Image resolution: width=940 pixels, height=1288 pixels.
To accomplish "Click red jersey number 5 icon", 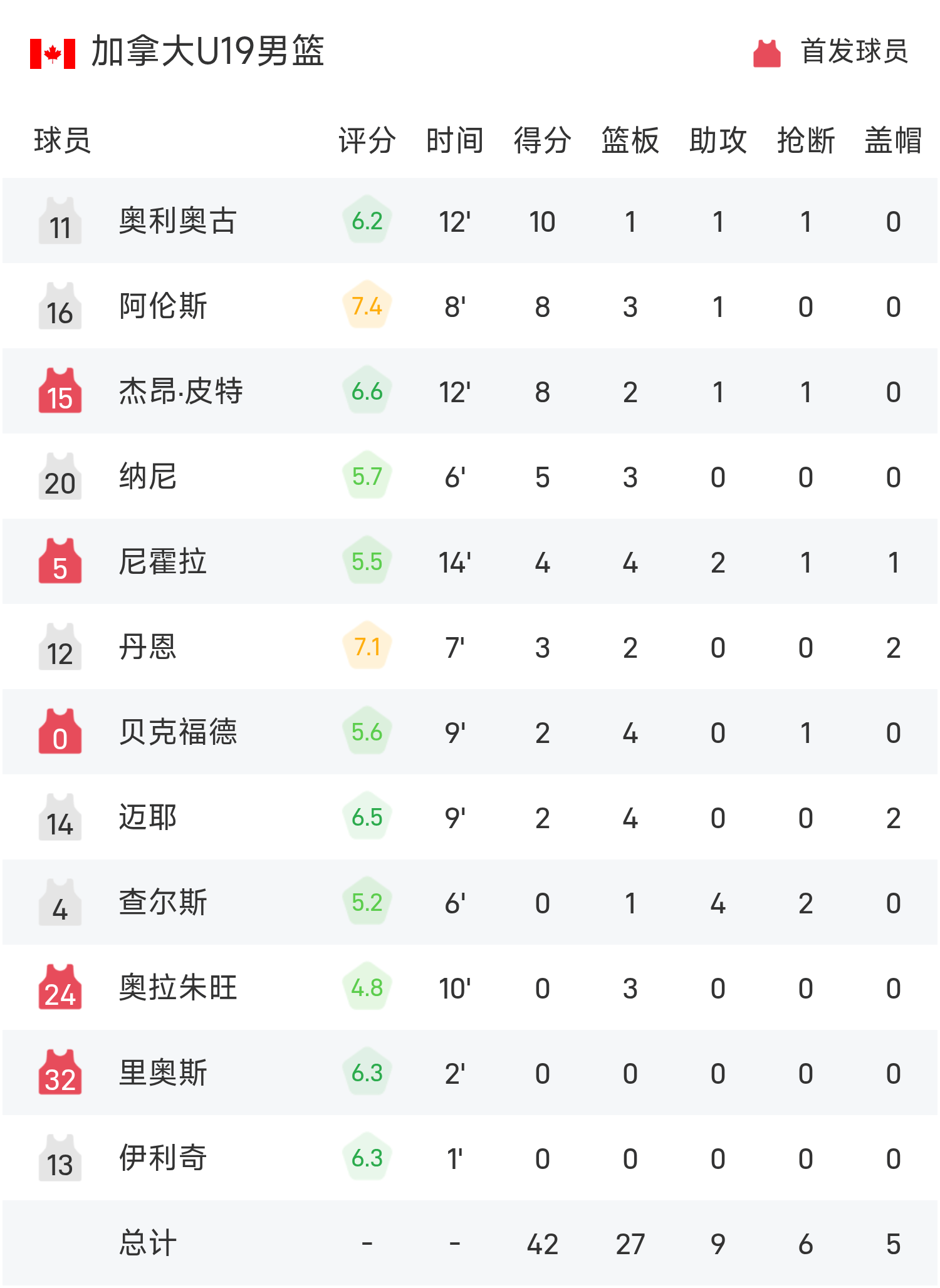I will click(60, 562).
